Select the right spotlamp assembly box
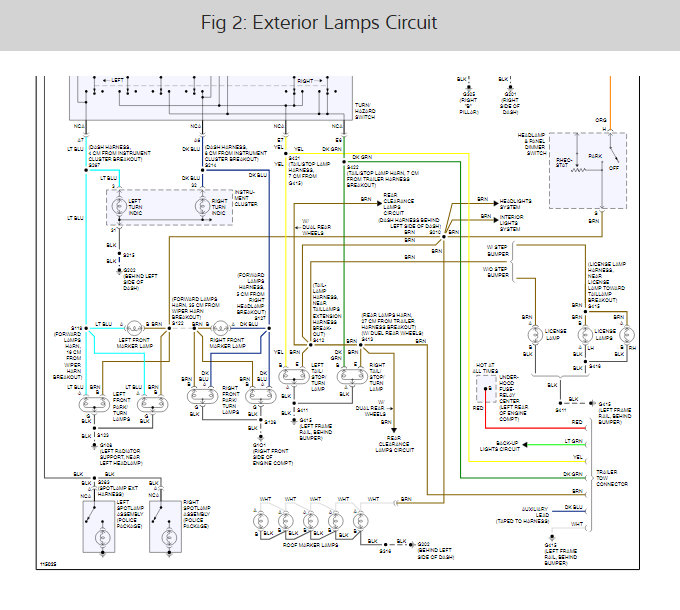This screenshot has height=610, width=680. click(x=166, y=527)
